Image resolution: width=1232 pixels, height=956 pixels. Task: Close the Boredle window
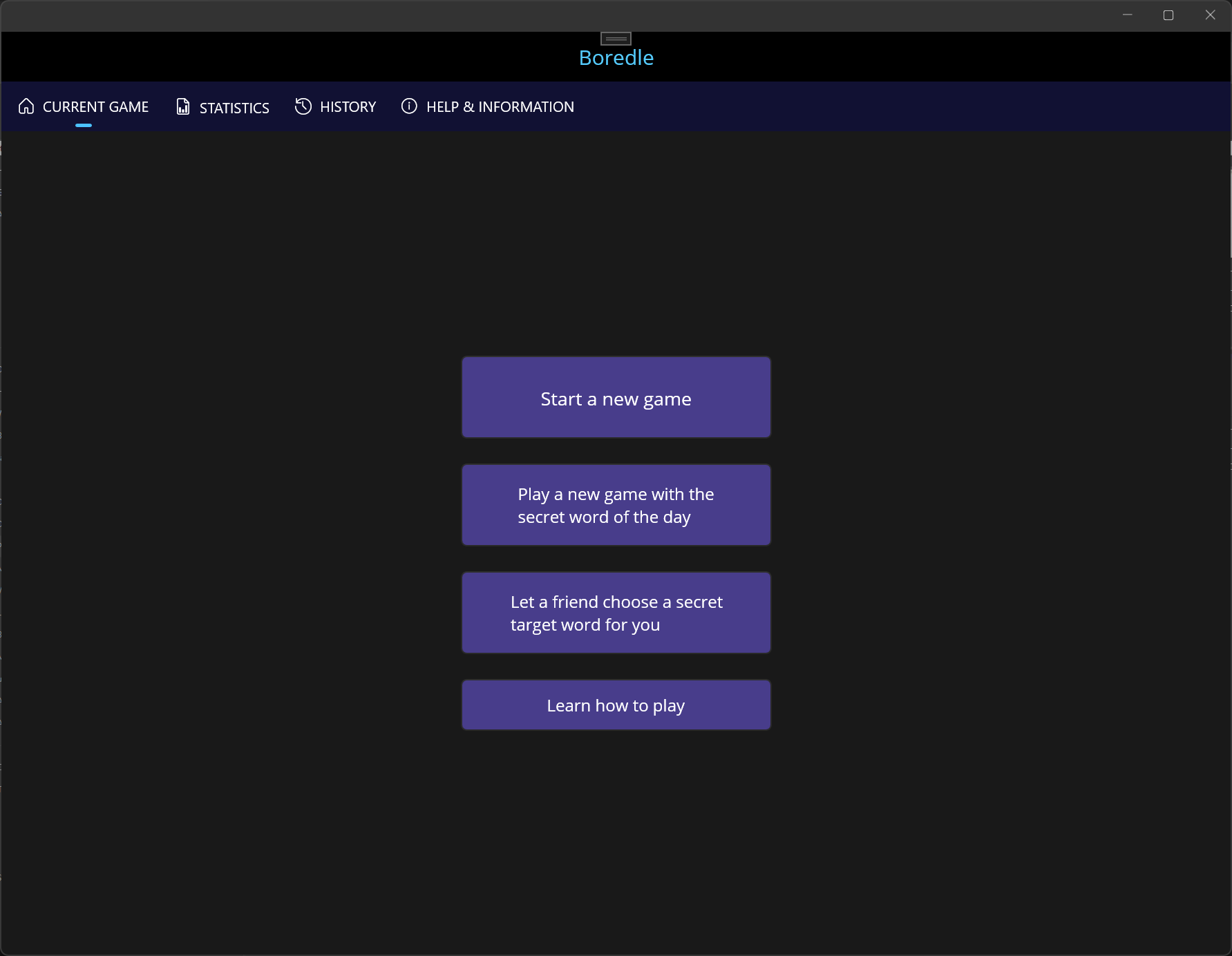pyautogui.click(x=1210, y=15)
